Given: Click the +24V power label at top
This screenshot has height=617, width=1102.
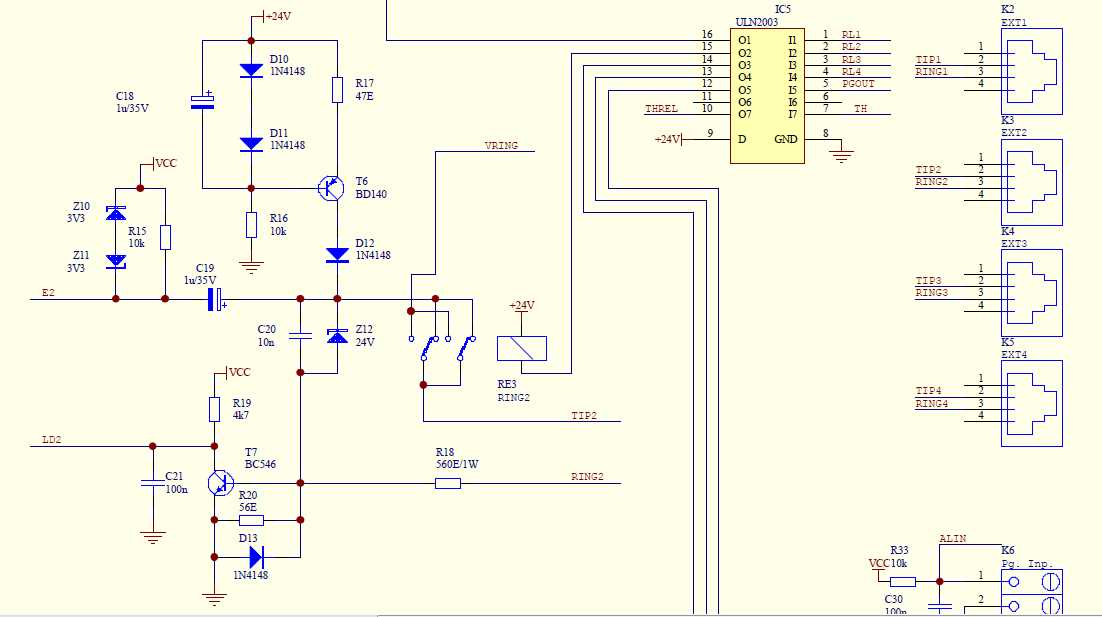Looking at the screenshot, I should pyautogui.click(x=278, y=15).
